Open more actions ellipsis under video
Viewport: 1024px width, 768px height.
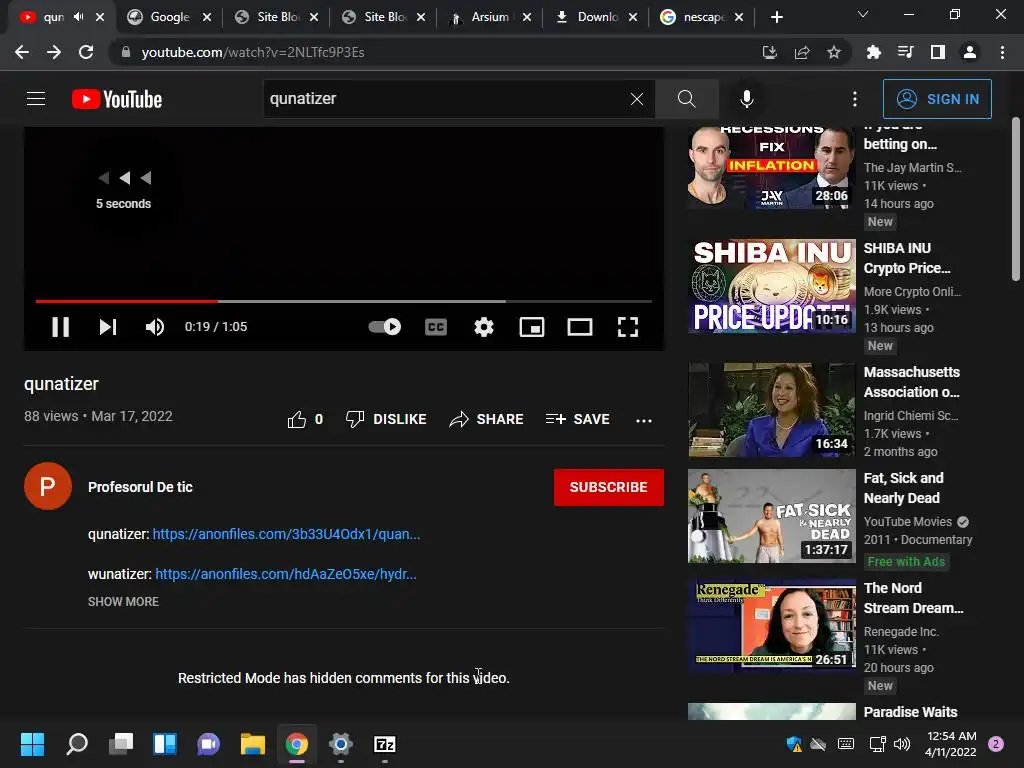coord(644,420)
